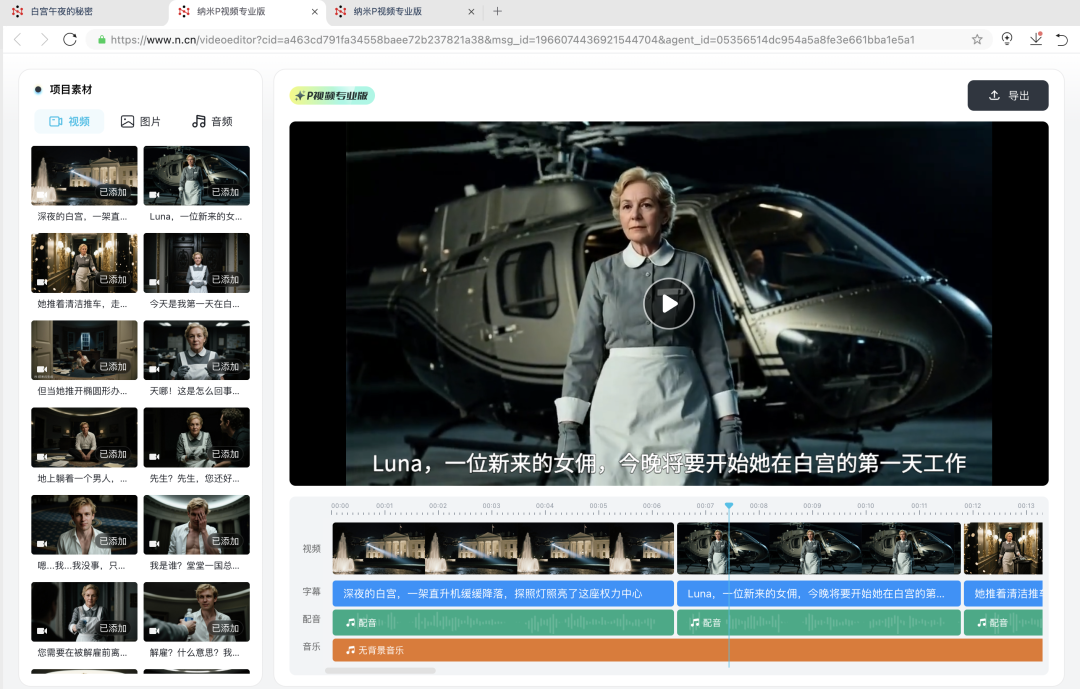The width and height of the screenshot is (1080, 689).
Task: Click the 项目素材 panel heading
Action: tap(70, 90)
